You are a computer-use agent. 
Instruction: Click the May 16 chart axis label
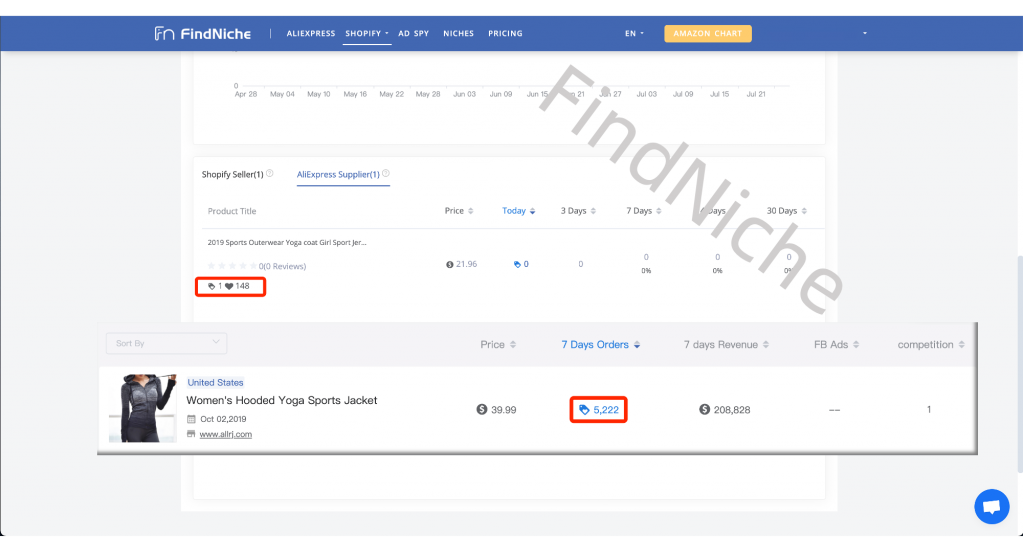(x=355, y=94)
